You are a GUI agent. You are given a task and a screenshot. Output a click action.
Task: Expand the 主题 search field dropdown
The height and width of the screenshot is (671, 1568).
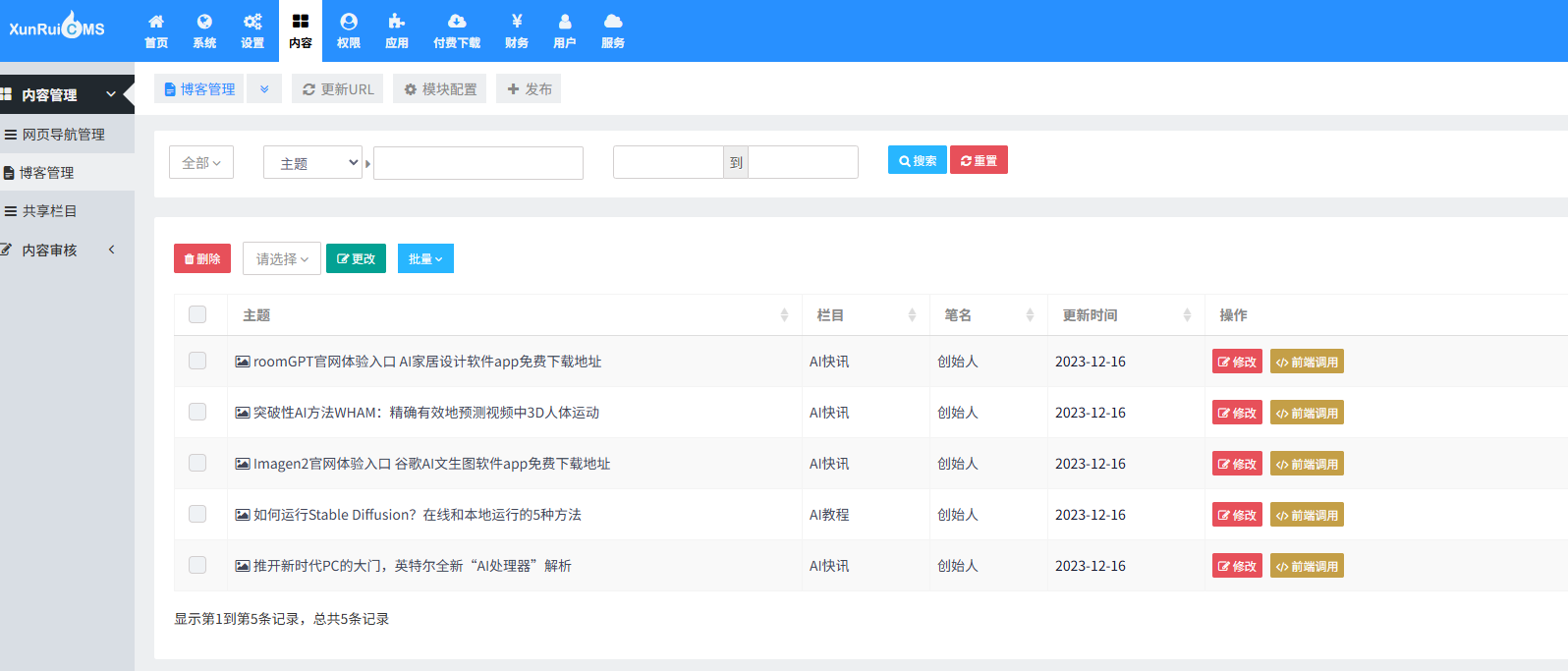[x=313, y=163]
